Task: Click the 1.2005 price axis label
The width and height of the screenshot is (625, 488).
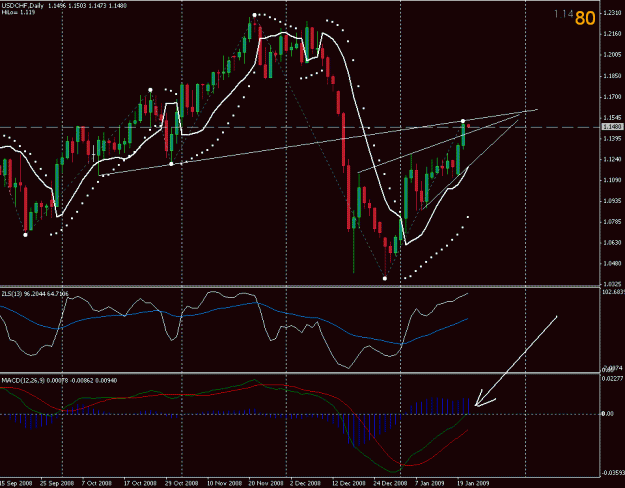Action: tap(612, 55)
